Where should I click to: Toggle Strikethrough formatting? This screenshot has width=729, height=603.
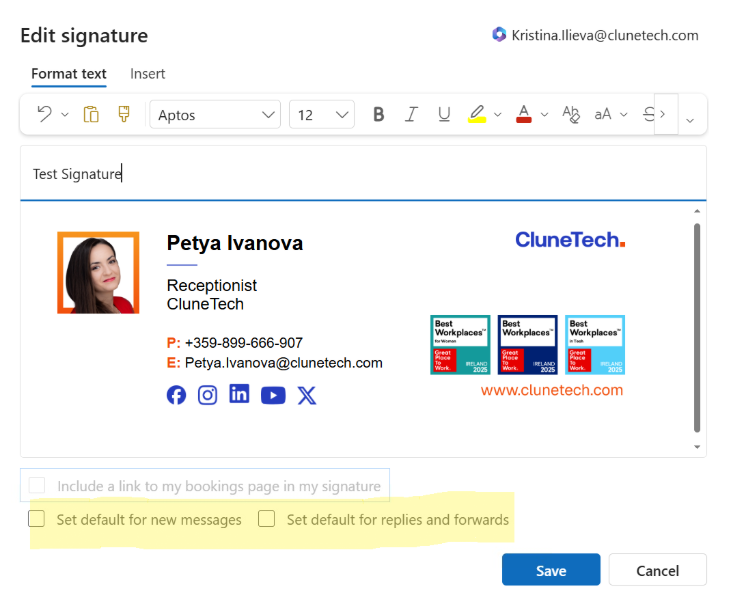tap(649, 114)
